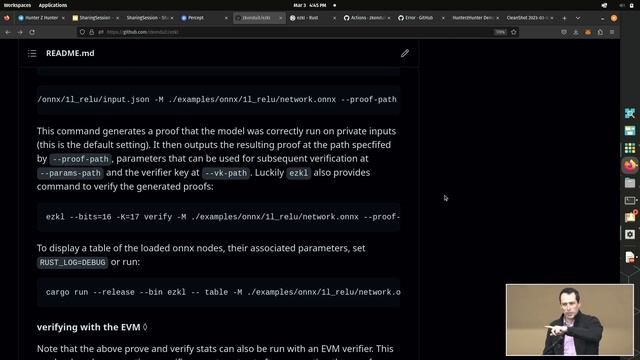Open the clock date Mar 3 menu
This screenshot has width=640, height=360.
point(310,5)
